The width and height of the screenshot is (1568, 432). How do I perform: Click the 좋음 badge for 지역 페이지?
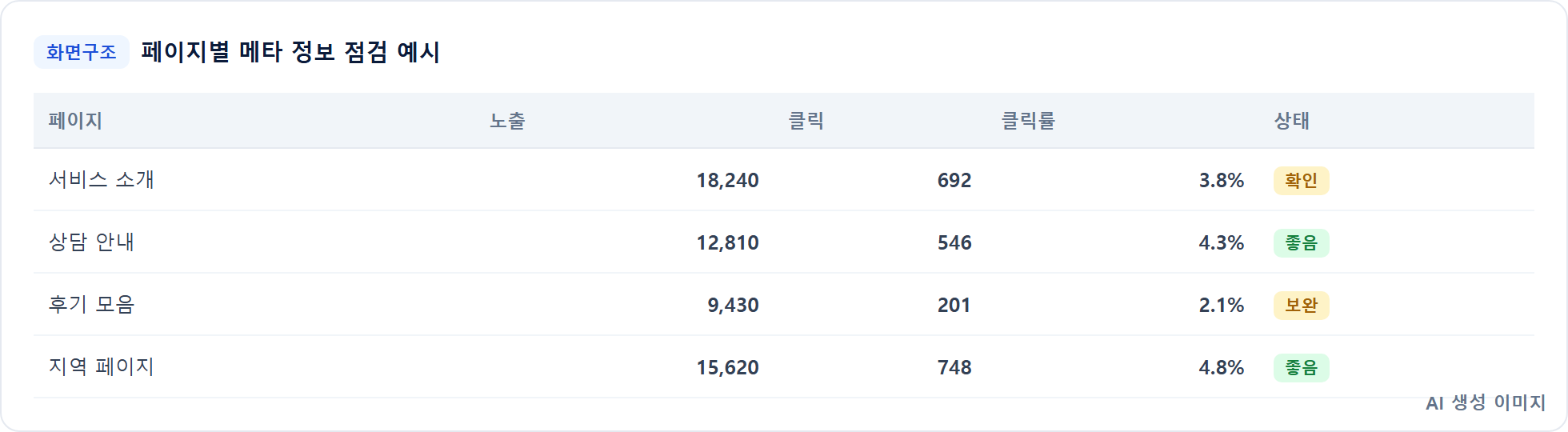coord(1301,368)
